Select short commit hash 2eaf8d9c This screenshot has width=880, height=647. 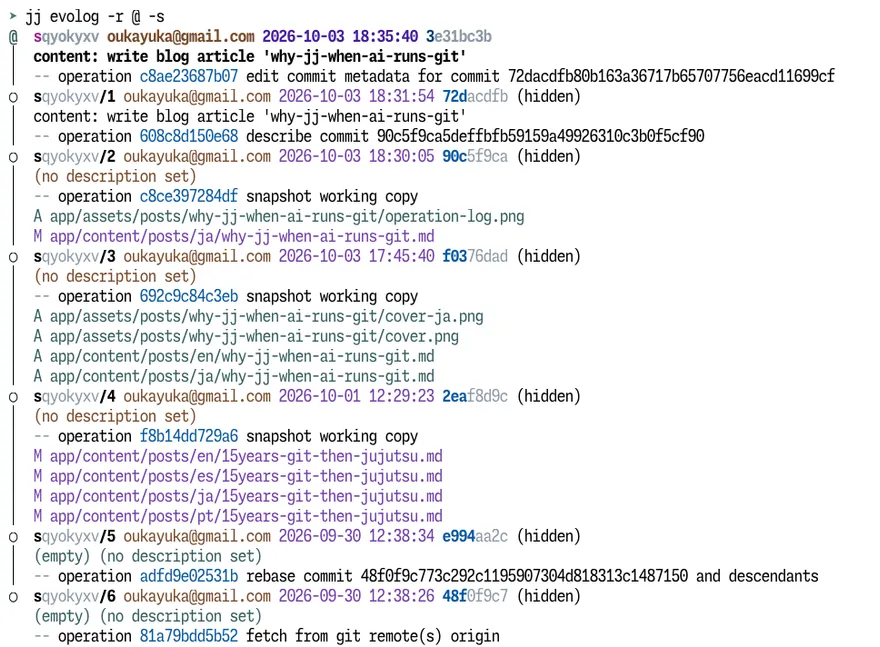(475, 397)
